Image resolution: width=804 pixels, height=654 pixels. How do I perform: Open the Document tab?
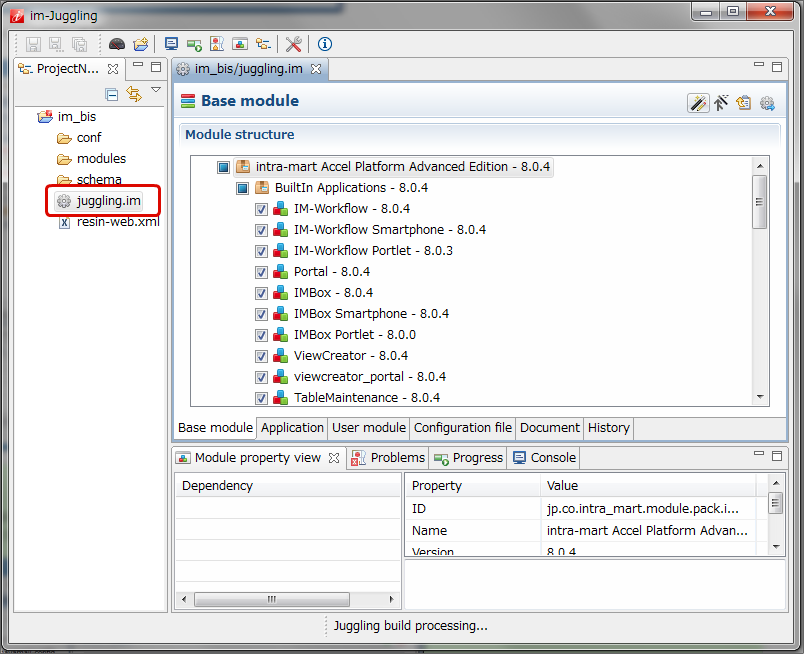click(x=550, y=428)
